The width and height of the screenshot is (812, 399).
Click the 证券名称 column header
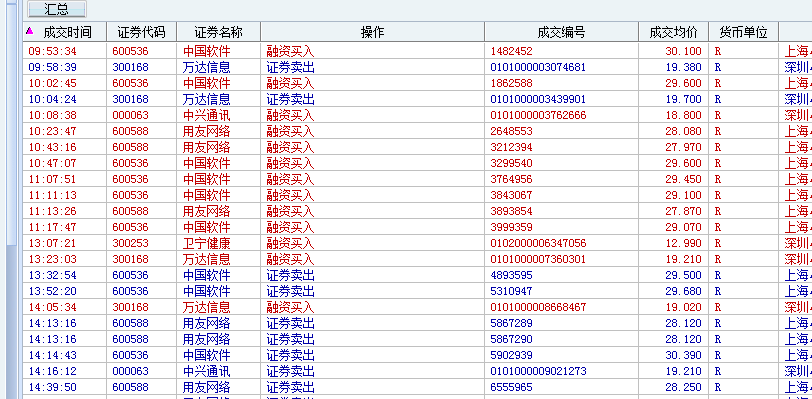[x=219, y=32]
